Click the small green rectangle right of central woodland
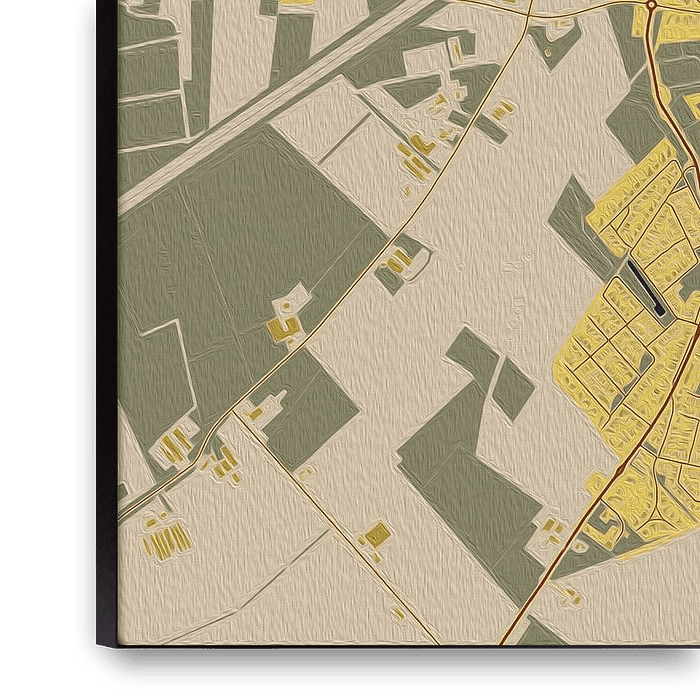The width and height of the screenshot is (700, 700). (514, 390)
